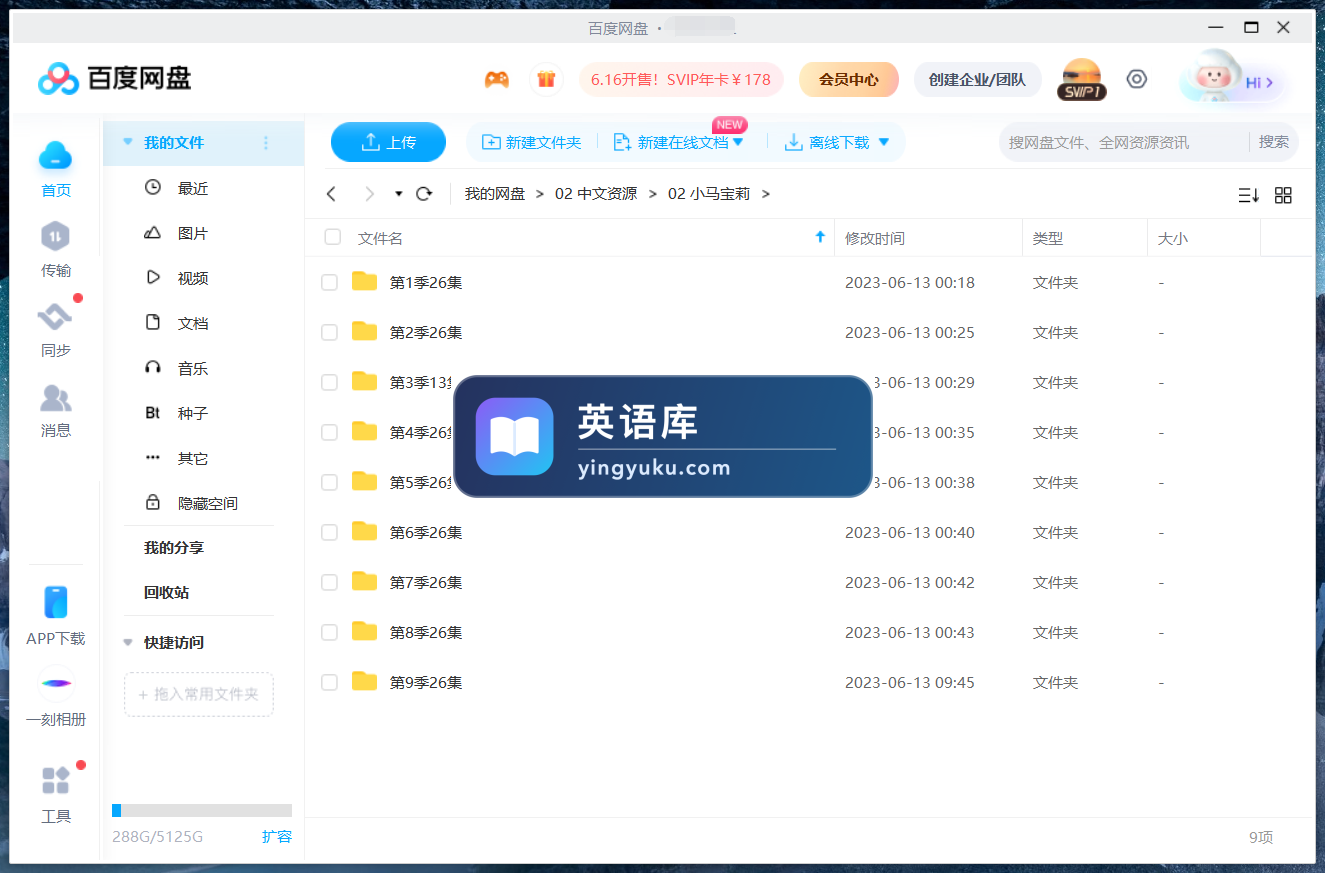Screen dimensions: 1325x873
Task: Open the 6.16开售 SVIP年卡 promotion banner
Action: (681, 79)
